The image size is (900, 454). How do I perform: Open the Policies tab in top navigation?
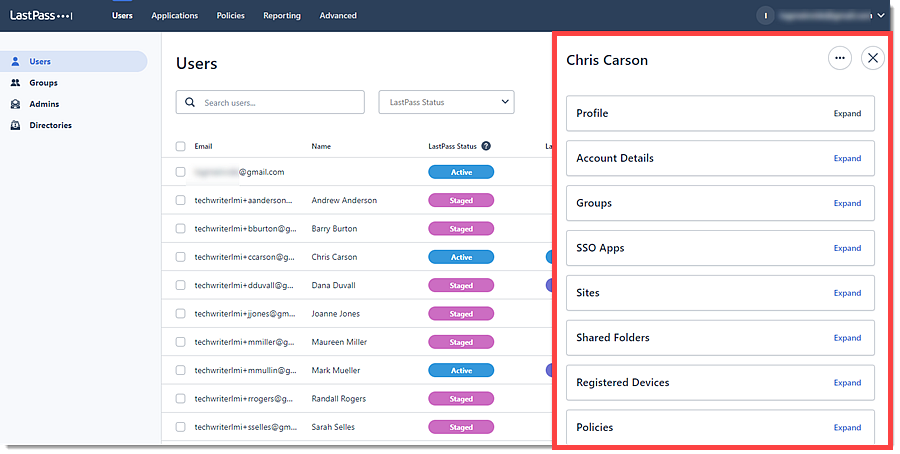230,16
